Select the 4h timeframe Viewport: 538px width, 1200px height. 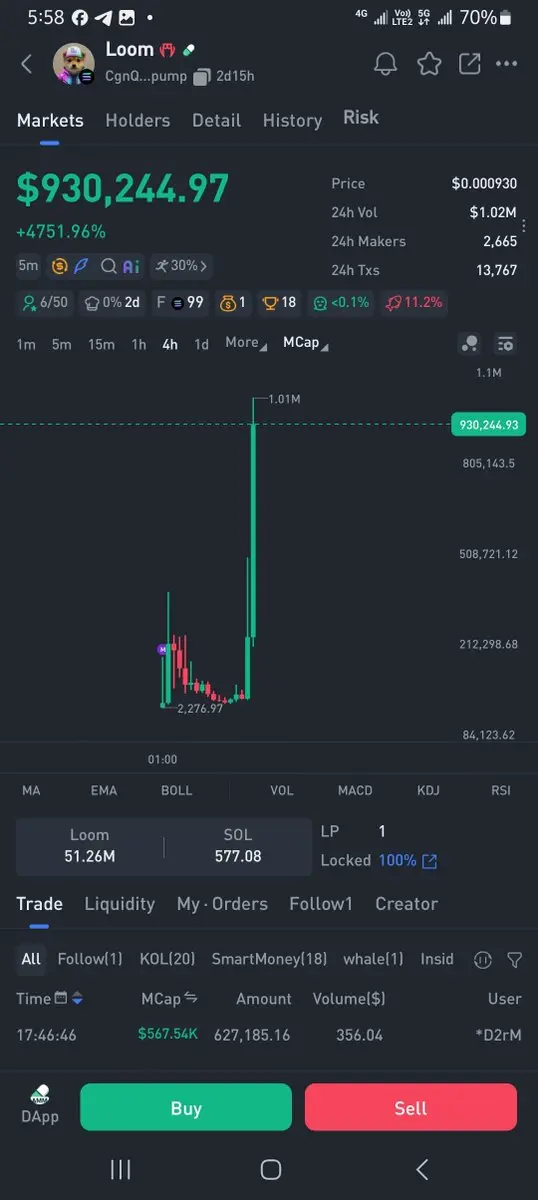point(170,344)
